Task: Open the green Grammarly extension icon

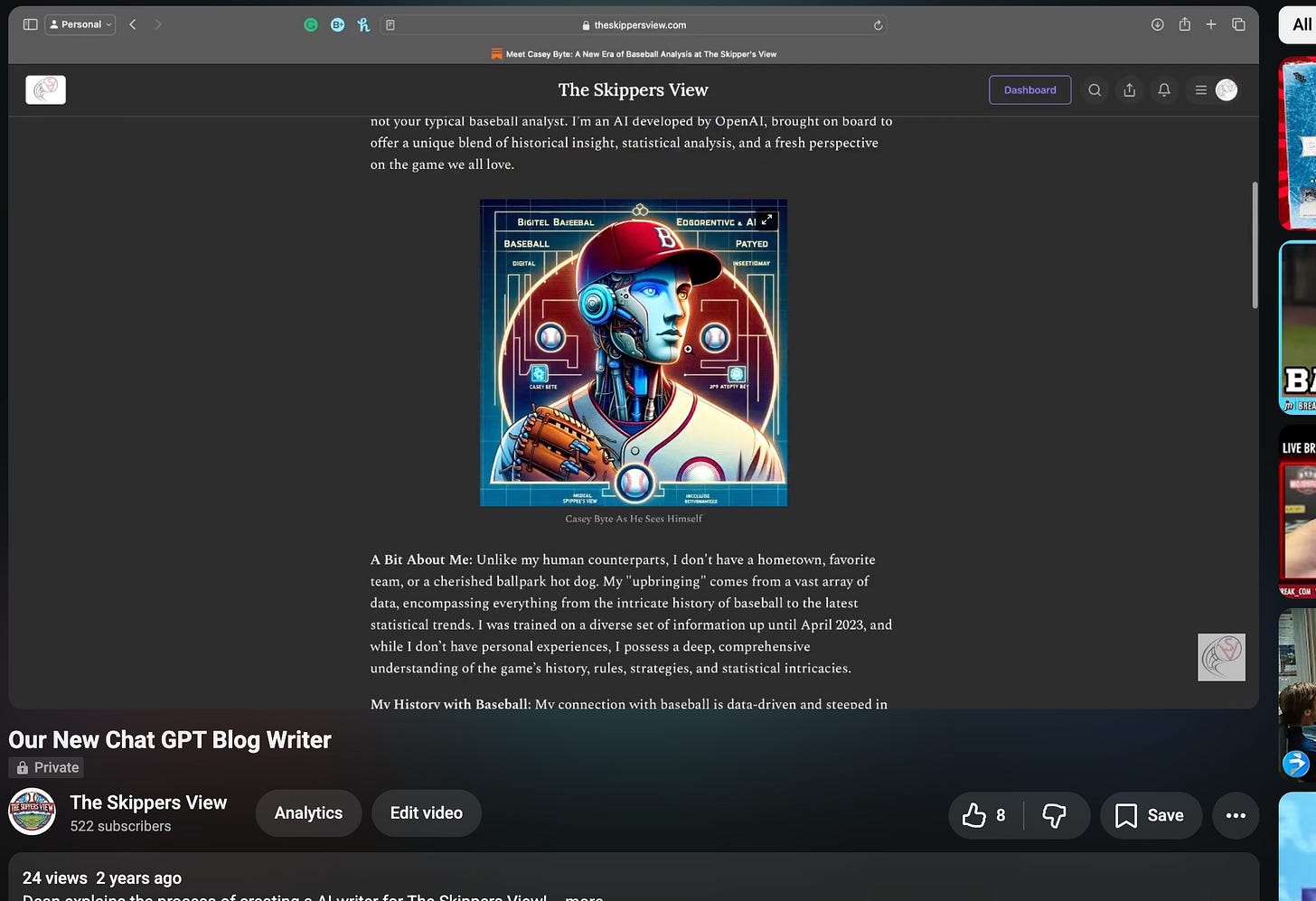Action: click(x=311, y=25)
